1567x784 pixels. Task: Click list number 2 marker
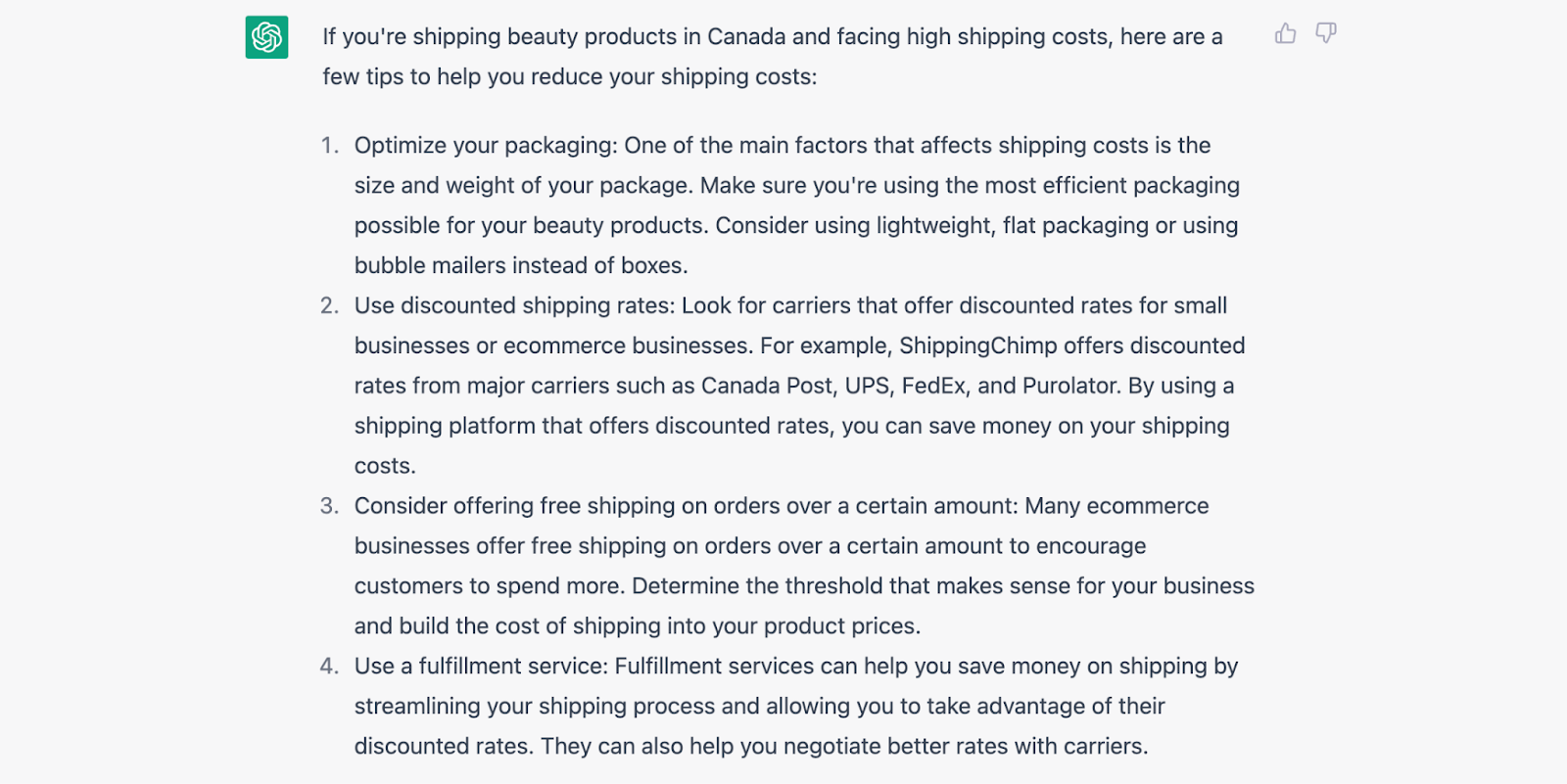329,306
